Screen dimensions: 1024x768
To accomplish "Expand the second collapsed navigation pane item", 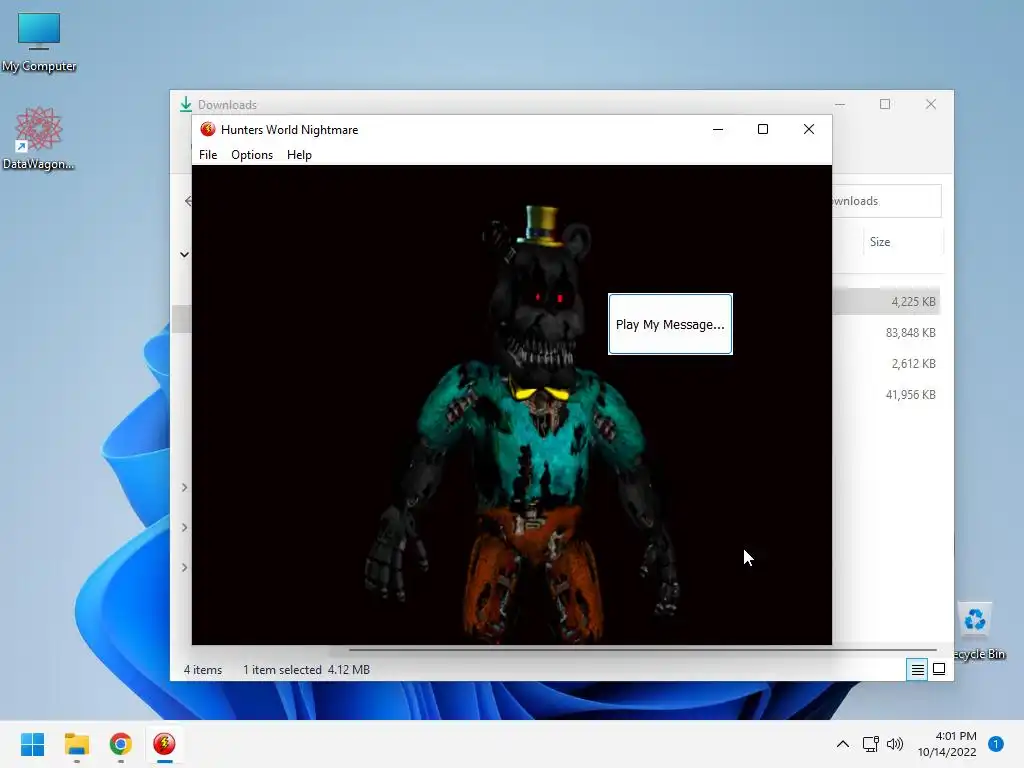I will (x=184, y=527).
